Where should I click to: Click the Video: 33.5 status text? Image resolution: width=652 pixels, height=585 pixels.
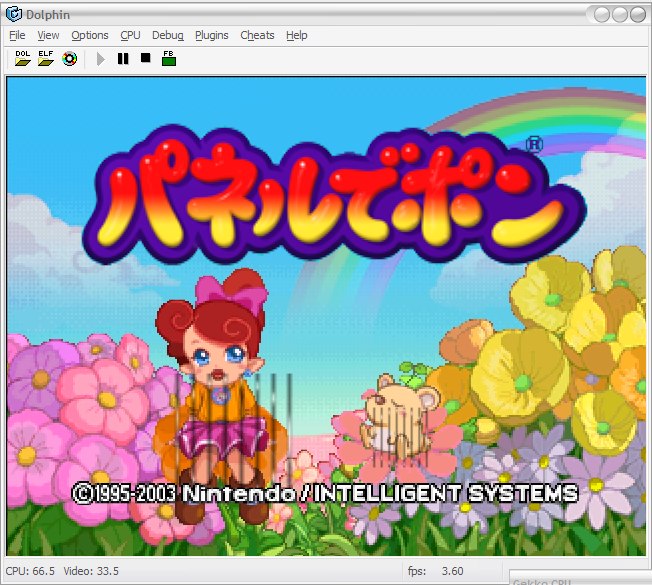pyautogui.click(x=91, y=571)
